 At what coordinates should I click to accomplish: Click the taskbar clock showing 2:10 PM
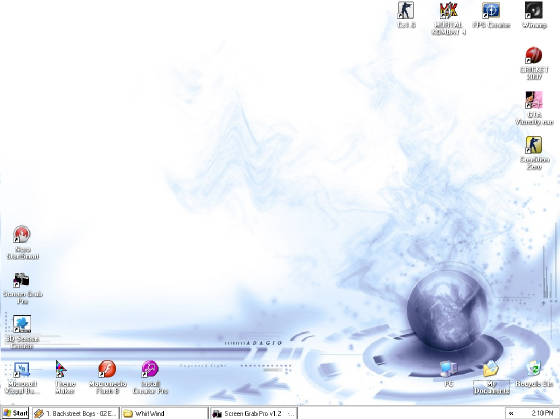coord(542,414)
